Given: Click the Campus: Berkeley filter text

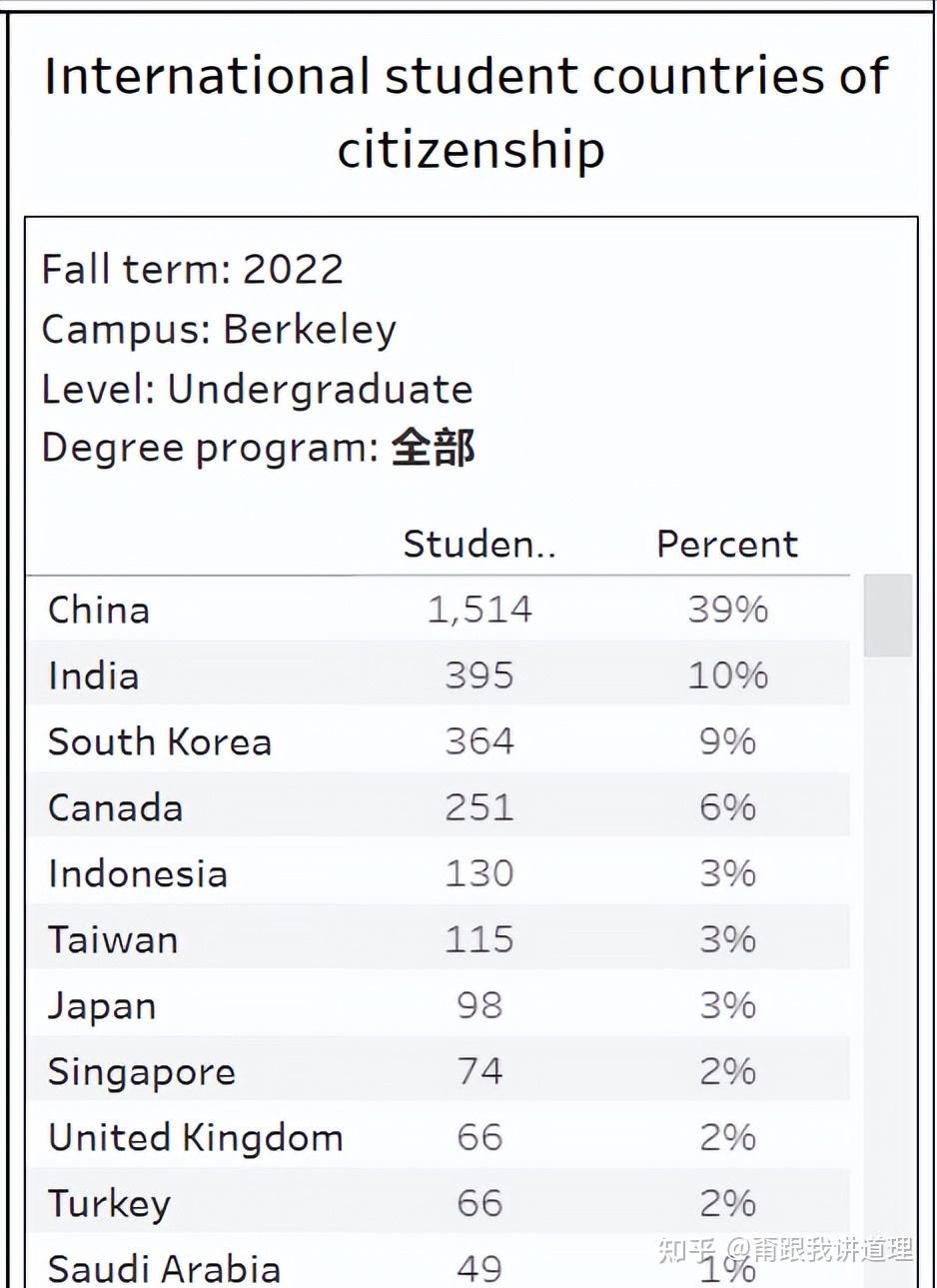Looking at the screenshot, I should click(x=219, y=329).
